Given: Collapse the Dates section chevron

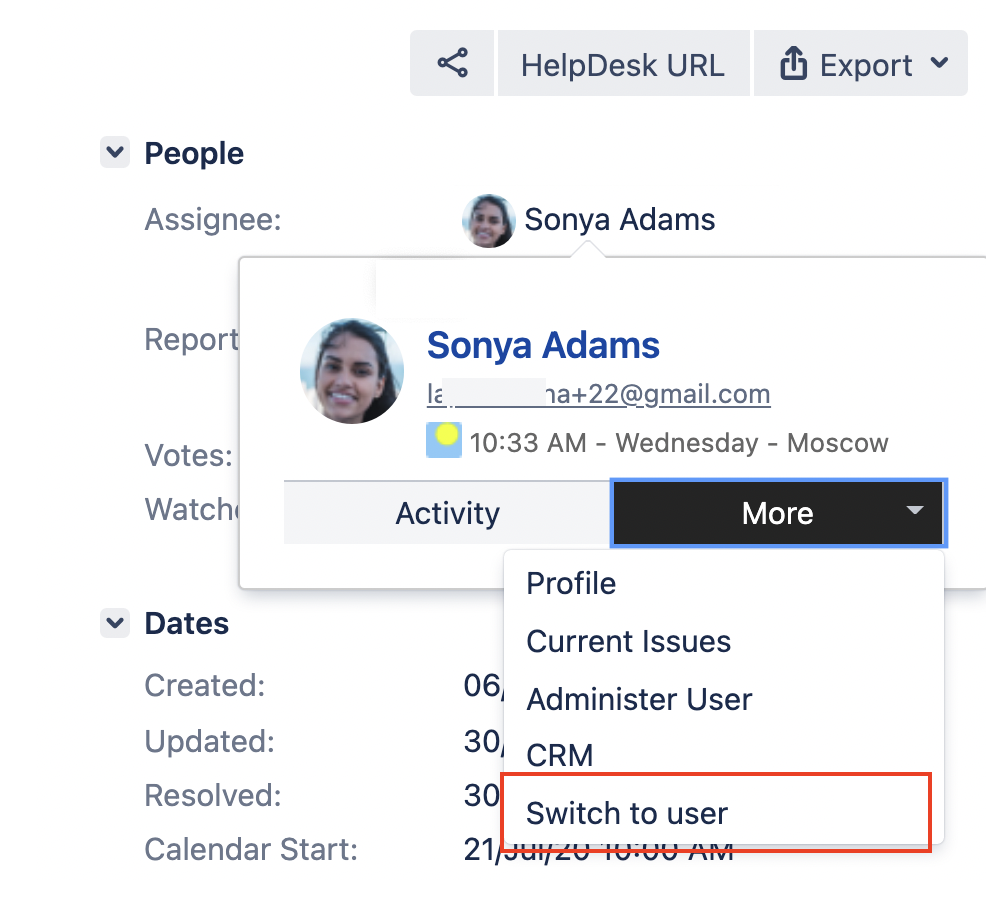Looking at the screenshot, I should (115, 623).
